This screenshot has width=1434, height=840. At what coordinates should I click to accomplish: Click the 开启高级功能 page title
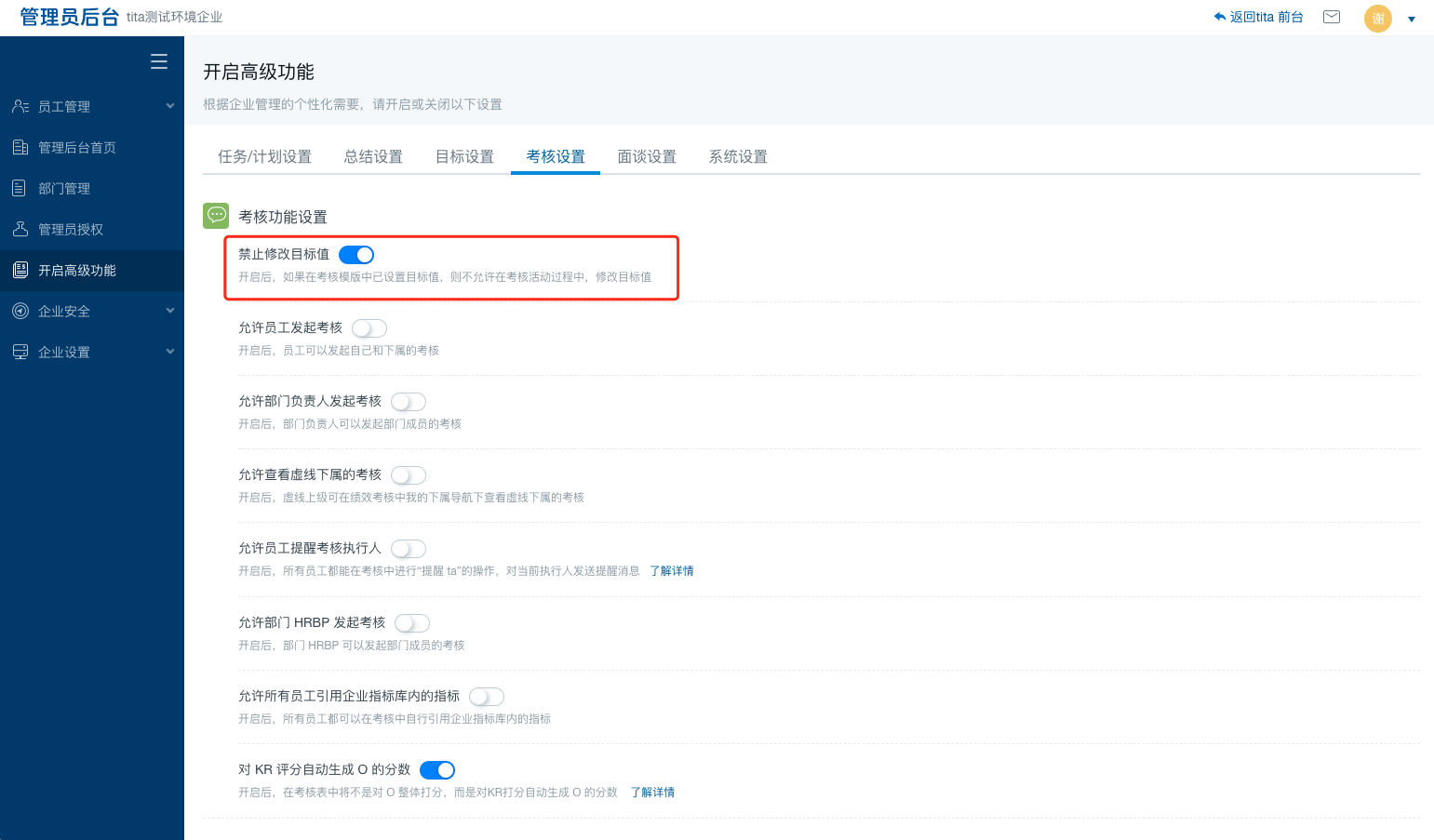pyautogui.click(x=259, y=72)
